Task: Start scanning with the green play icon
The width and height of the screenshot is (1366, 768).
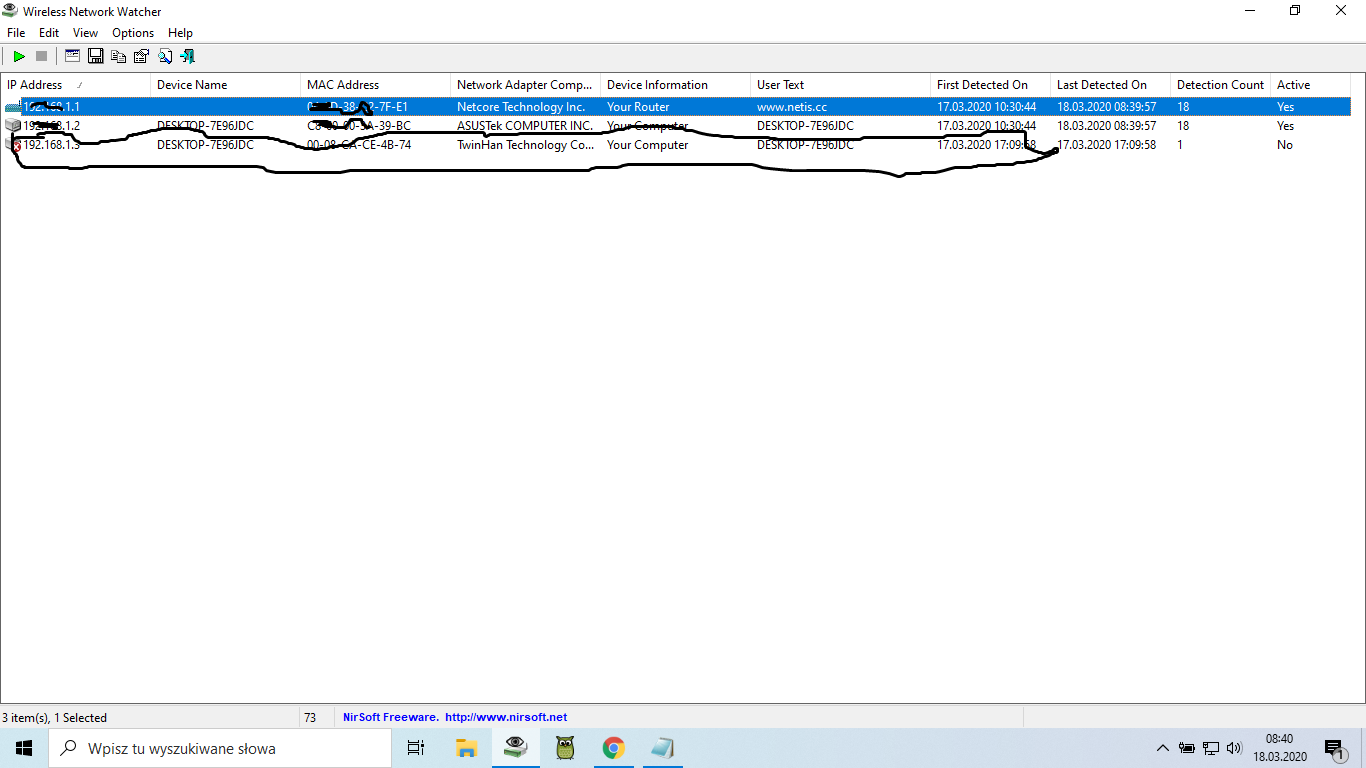Action: click(19, 56)
